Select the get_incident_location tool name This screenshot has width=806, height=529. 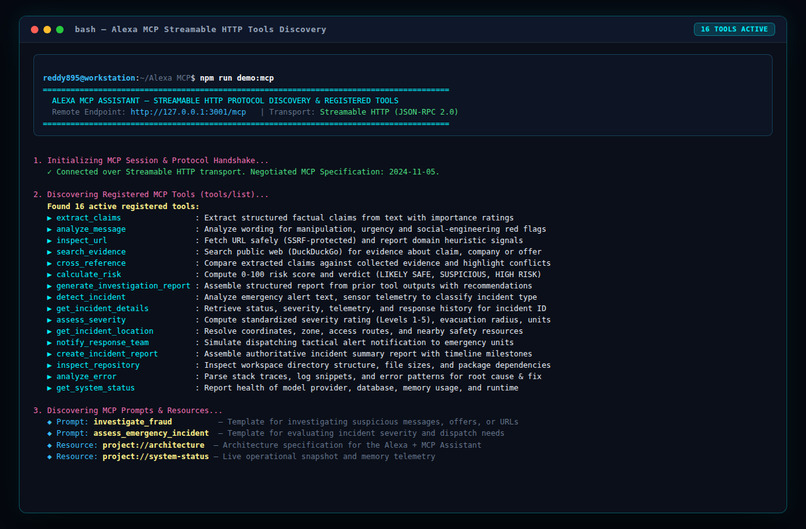[x=105, y=331]
